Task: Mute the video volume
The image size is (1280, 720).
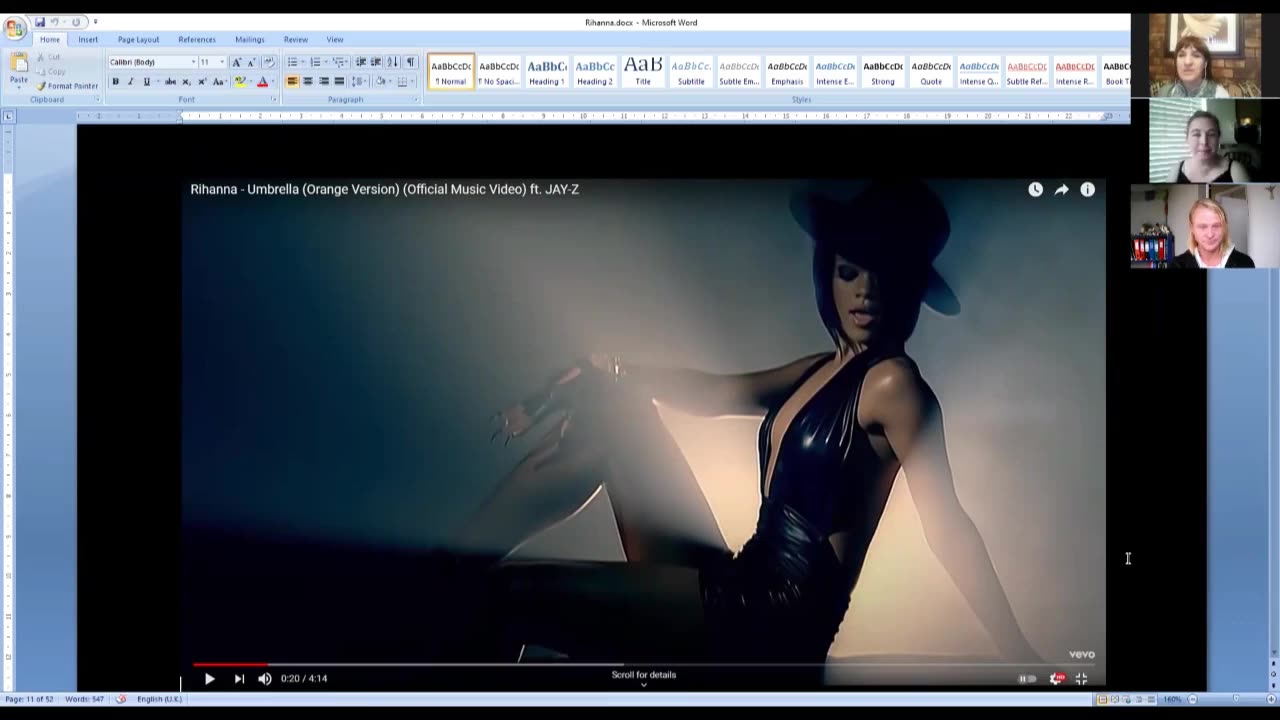Action: click(264, 678)
